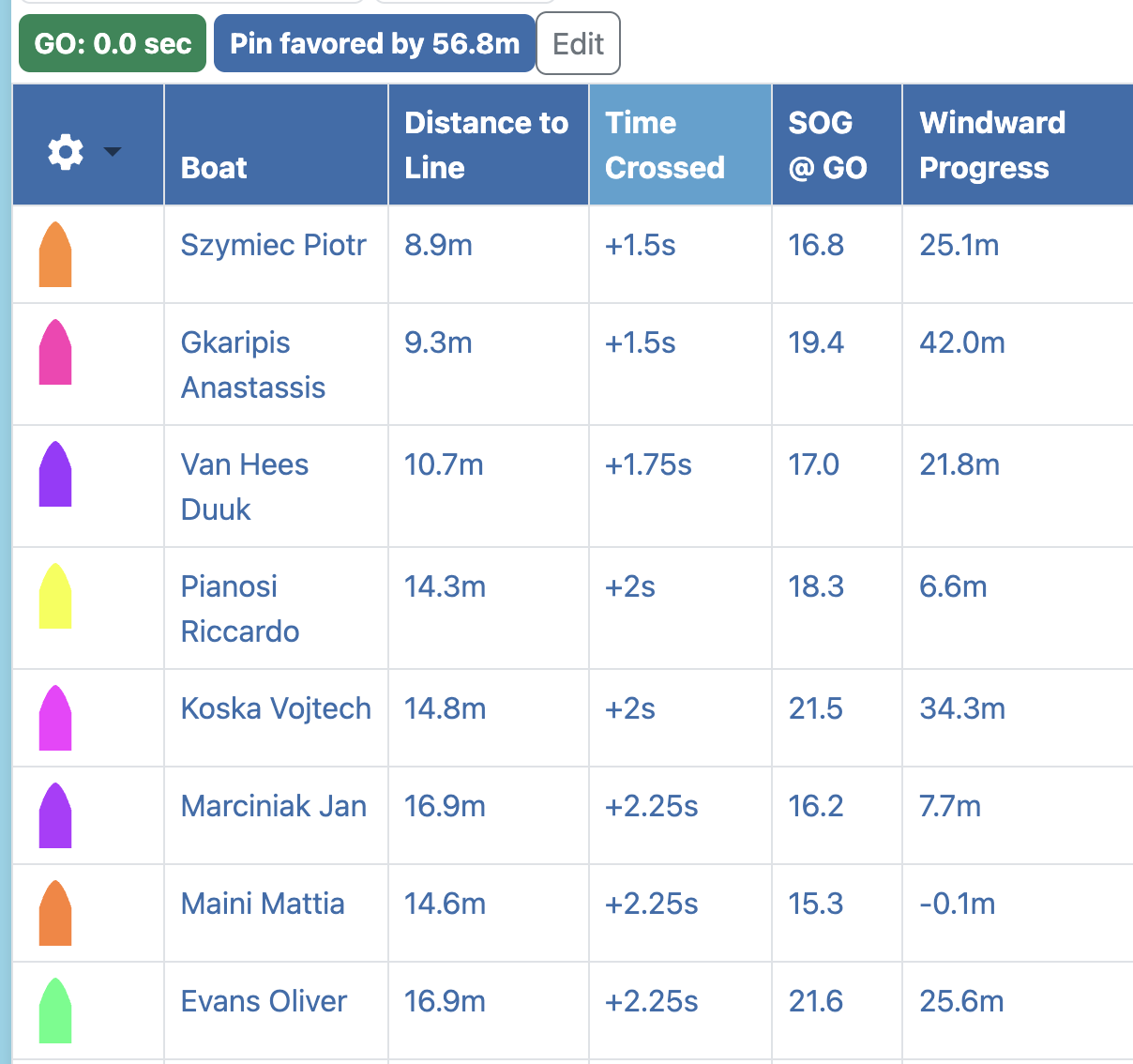
Task: Select the green boat icon for Evans Oliver
Action: click(x=55, y=1011)
